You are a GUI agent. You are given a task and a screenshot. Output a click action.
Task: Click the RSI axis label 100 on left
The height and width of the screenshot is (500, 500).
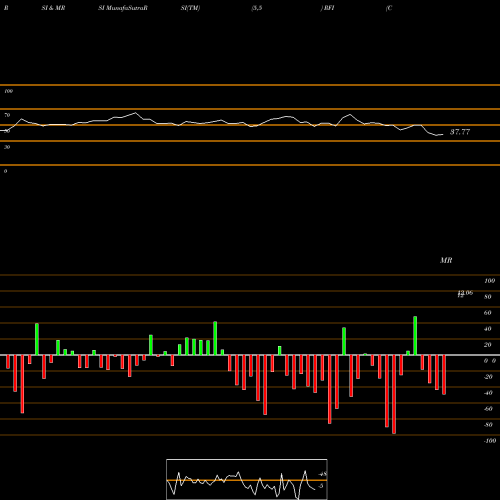tap(8, 91)
